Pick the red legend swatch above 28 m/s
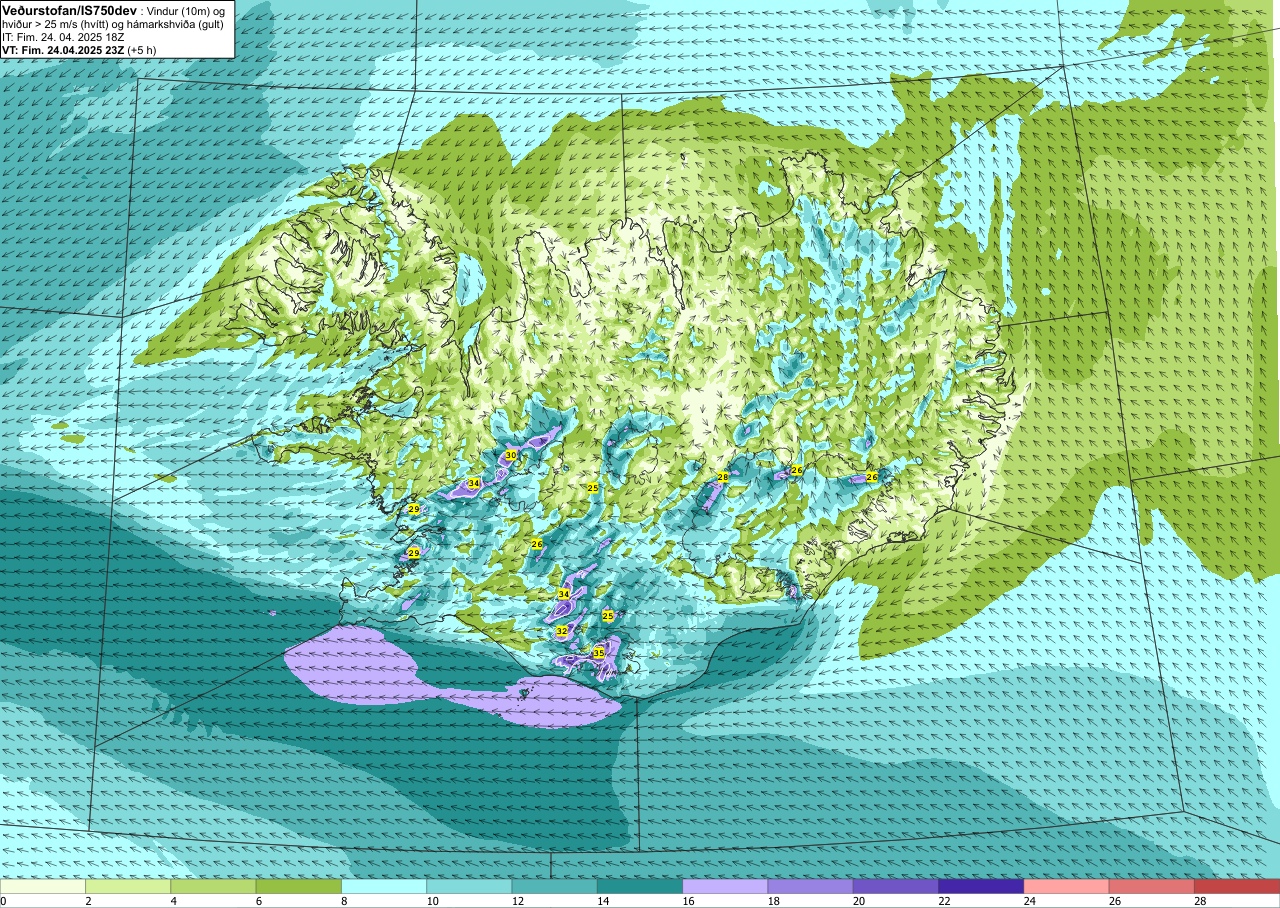This screenshot has width=1280, height=908. click(1237, 886)
